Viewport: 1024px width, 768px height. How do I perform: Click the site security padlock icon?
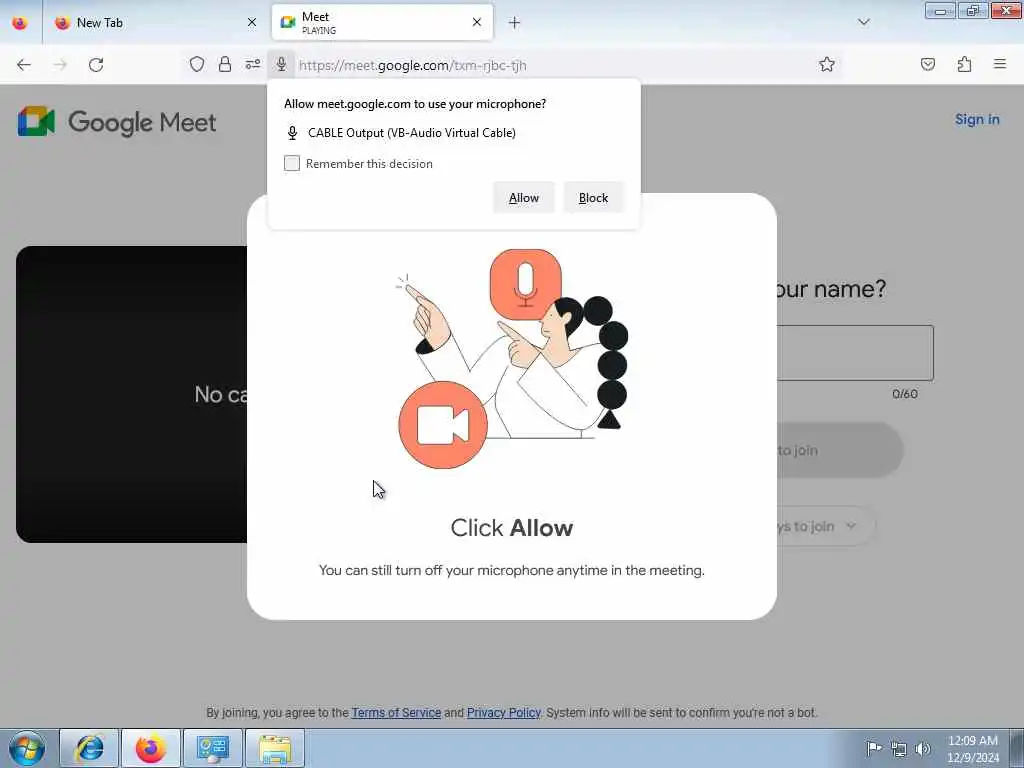225,64
